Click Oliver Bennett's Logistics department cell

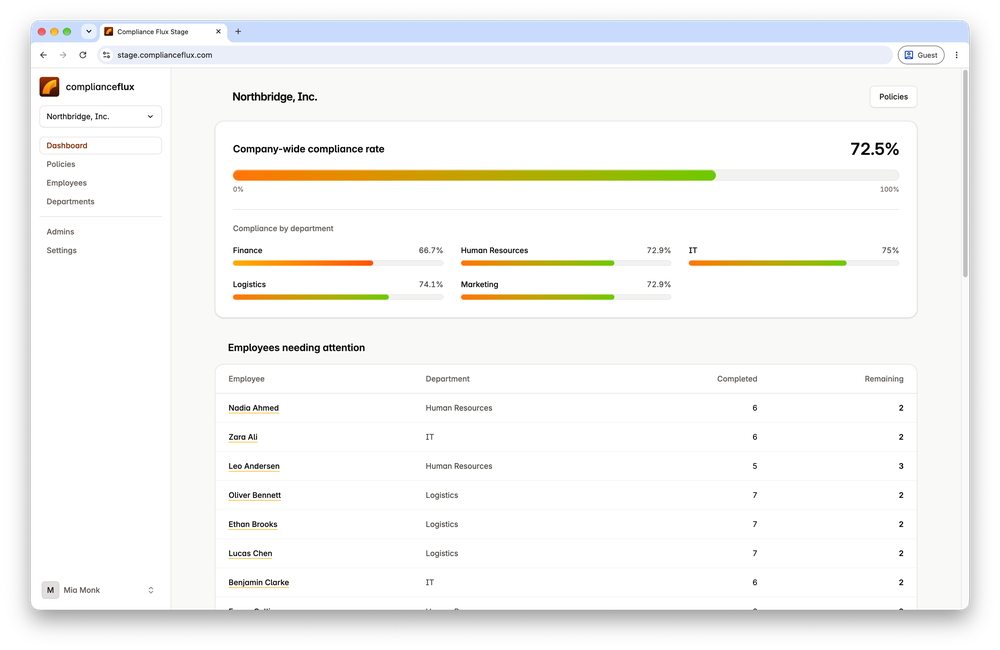[x=441, y=495]
